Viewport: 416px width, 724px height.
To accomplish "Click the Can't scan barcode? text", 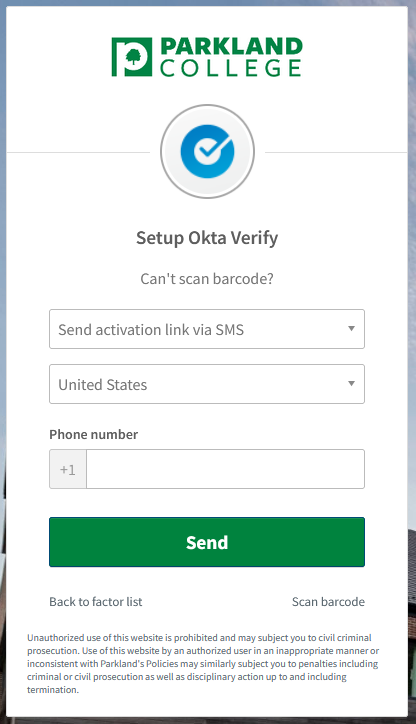I will [207, 279].
